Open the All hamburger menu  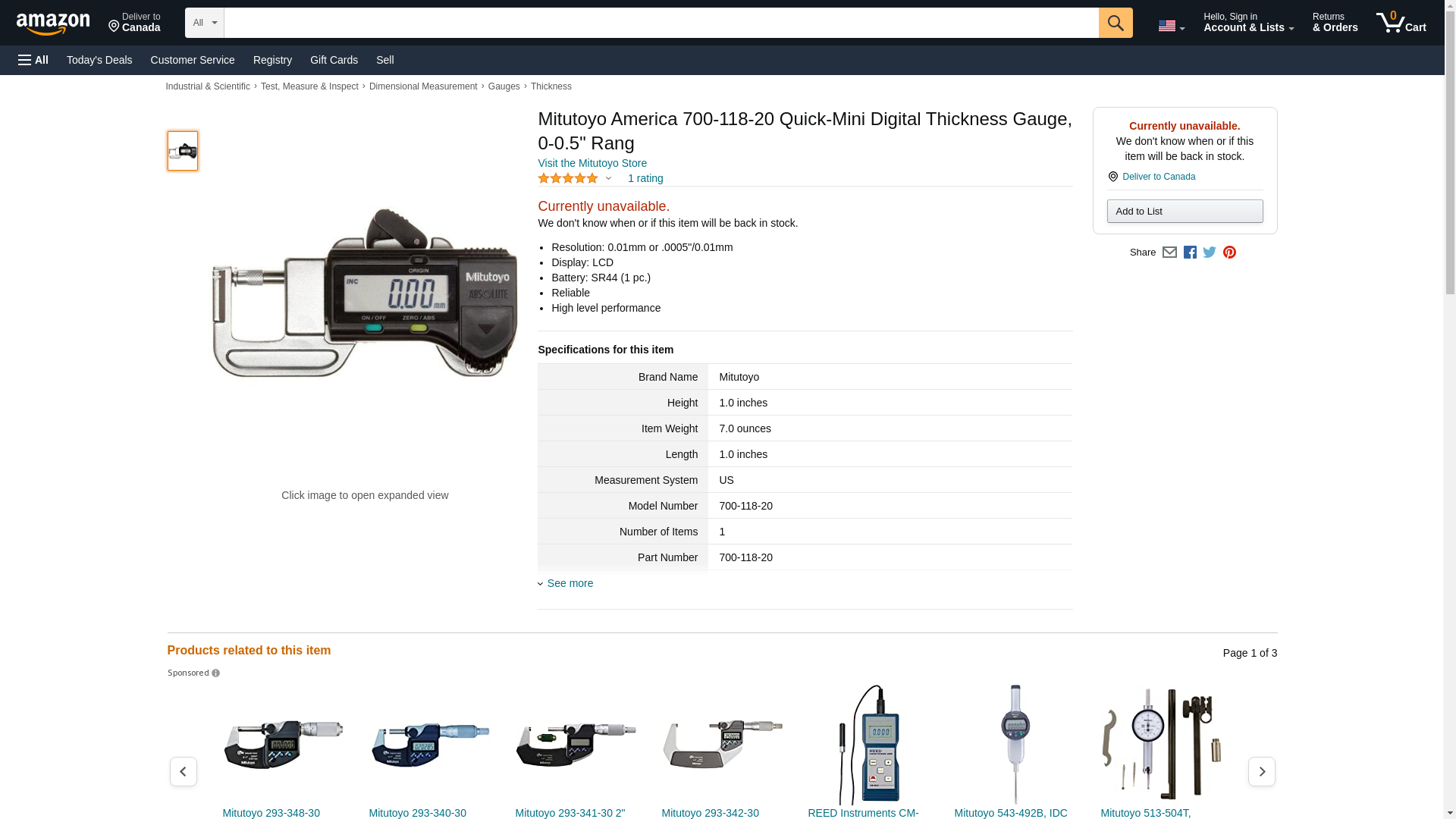pyautogui.click(x=33, y=60)
